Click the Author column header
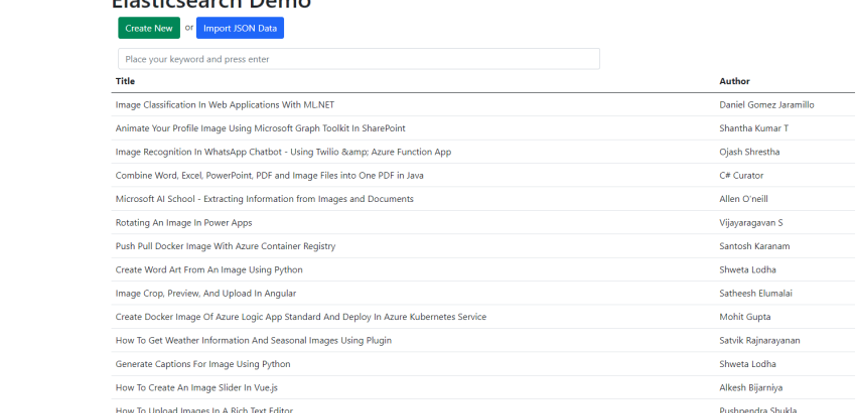This screenshot has width=856, height=413. 734,81
